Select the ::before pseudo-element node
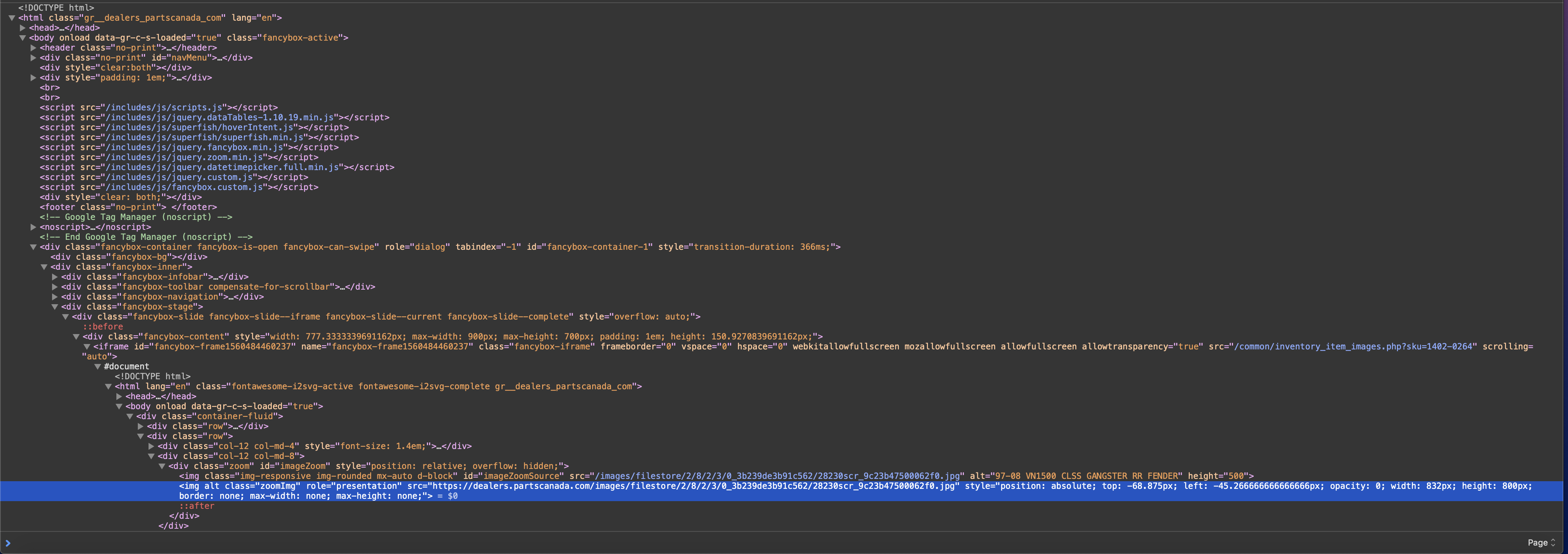Viewport: 1568px width, 554px height. 103,327
